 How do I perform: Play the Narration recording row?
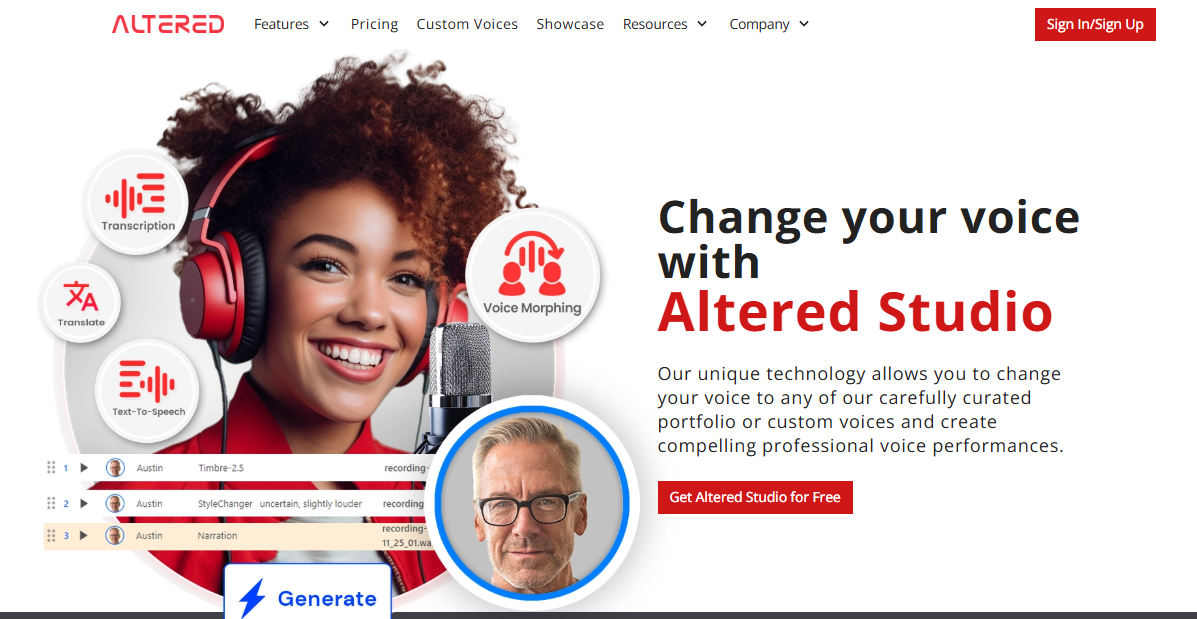(84, 536)
